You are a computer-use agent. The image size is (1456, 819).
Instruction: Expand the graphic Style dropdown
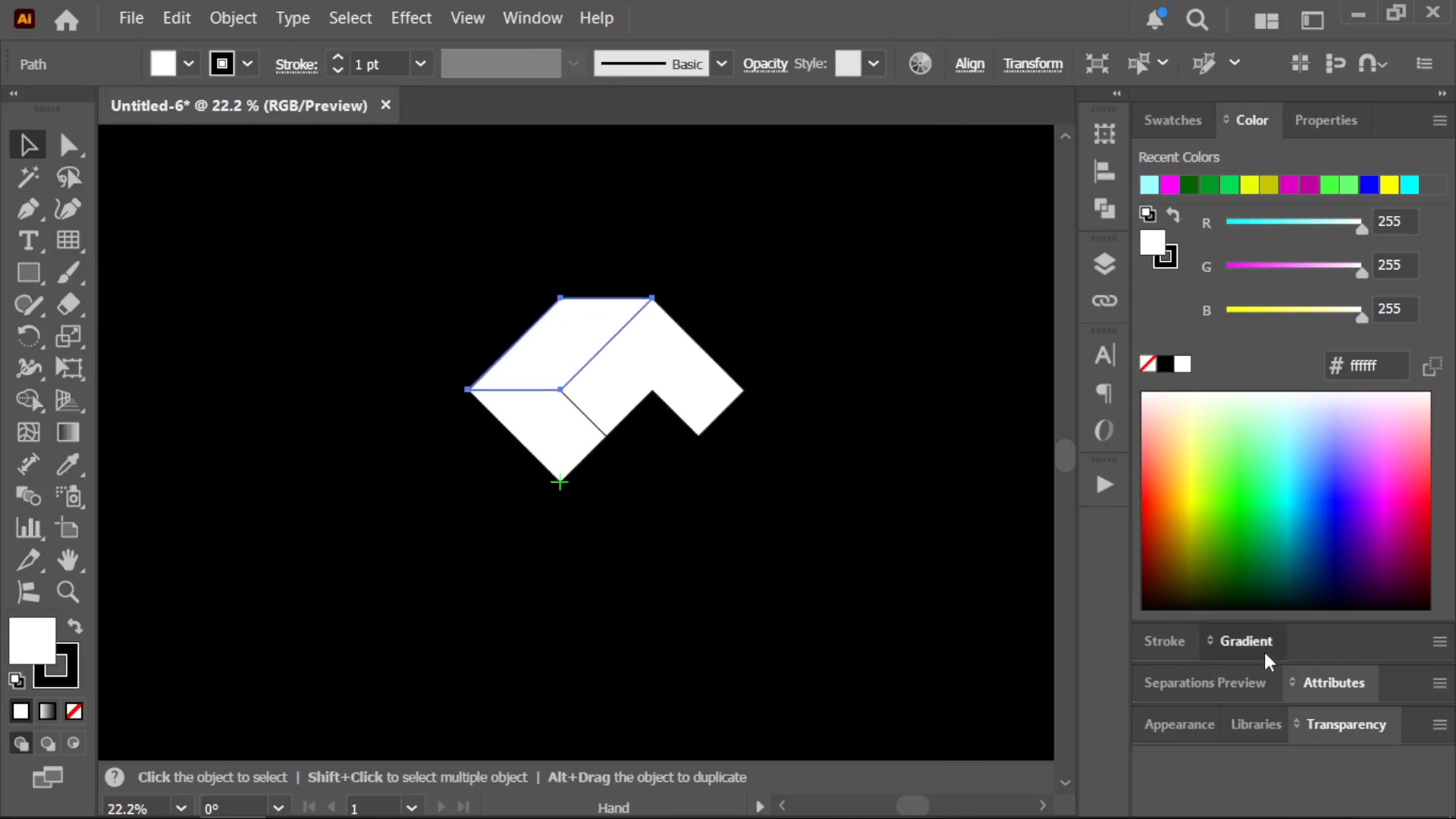tap(874, 64)
